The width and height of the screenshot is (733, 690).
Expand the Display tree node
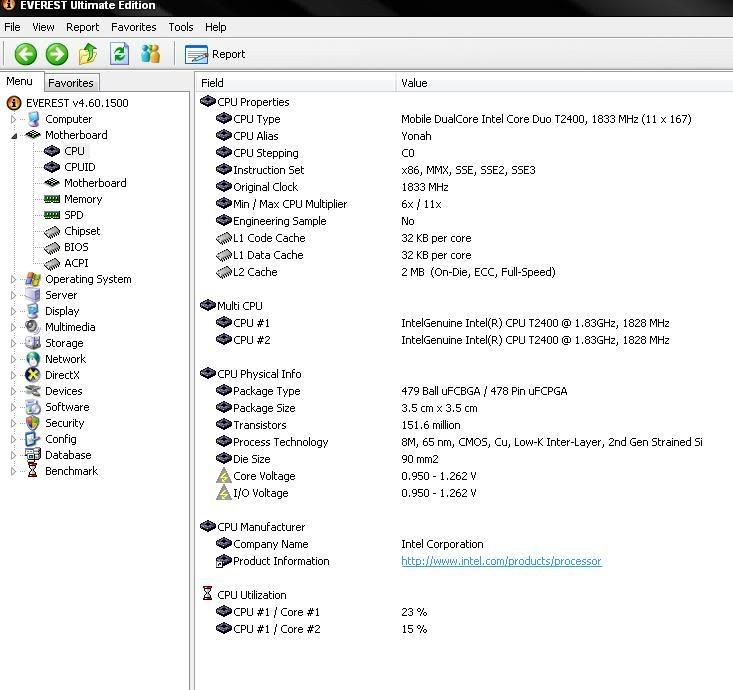(x=14, y=311)
